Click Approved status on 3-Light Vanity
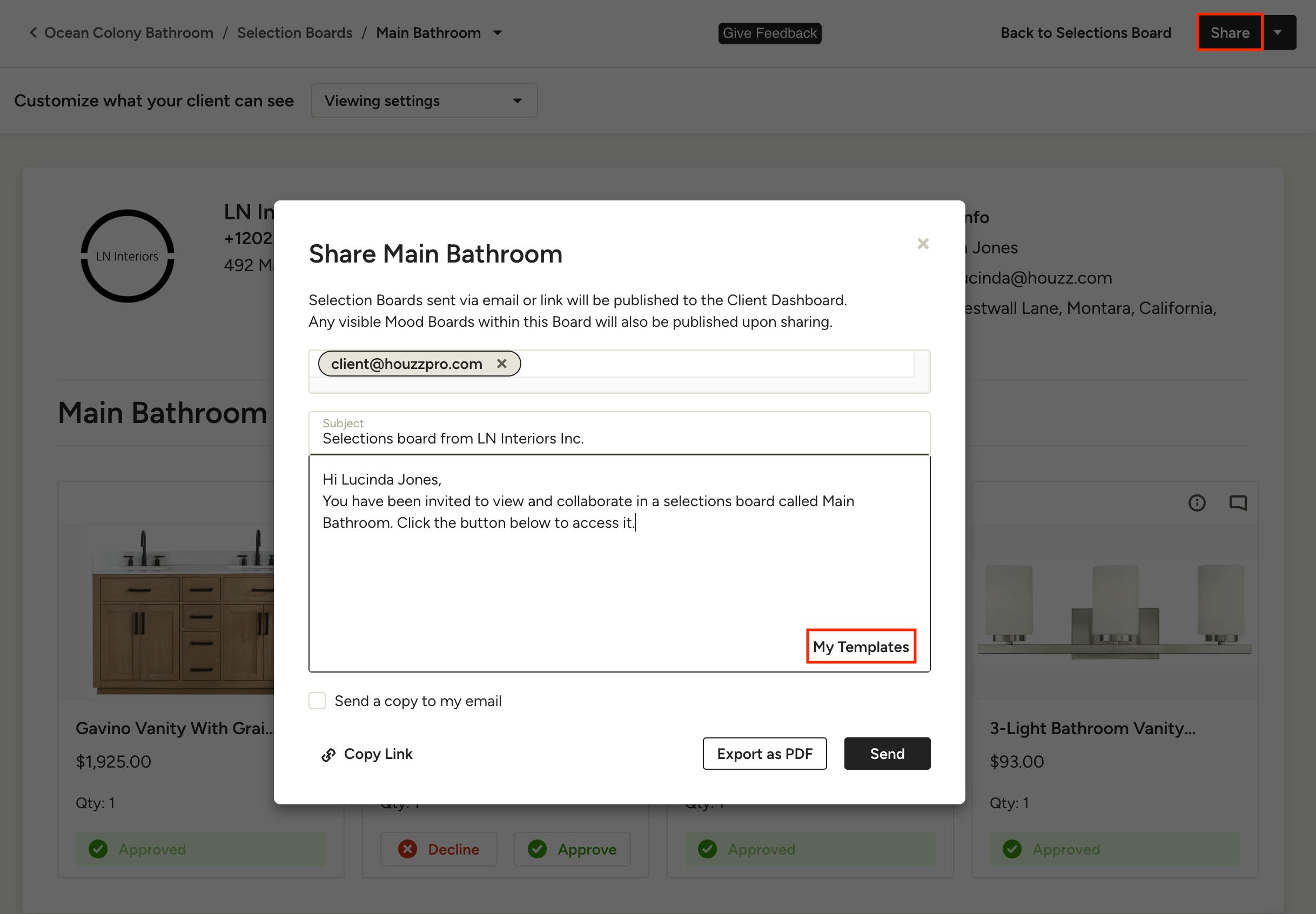This screenshot has width=1316, height=914. point(1114,849)
